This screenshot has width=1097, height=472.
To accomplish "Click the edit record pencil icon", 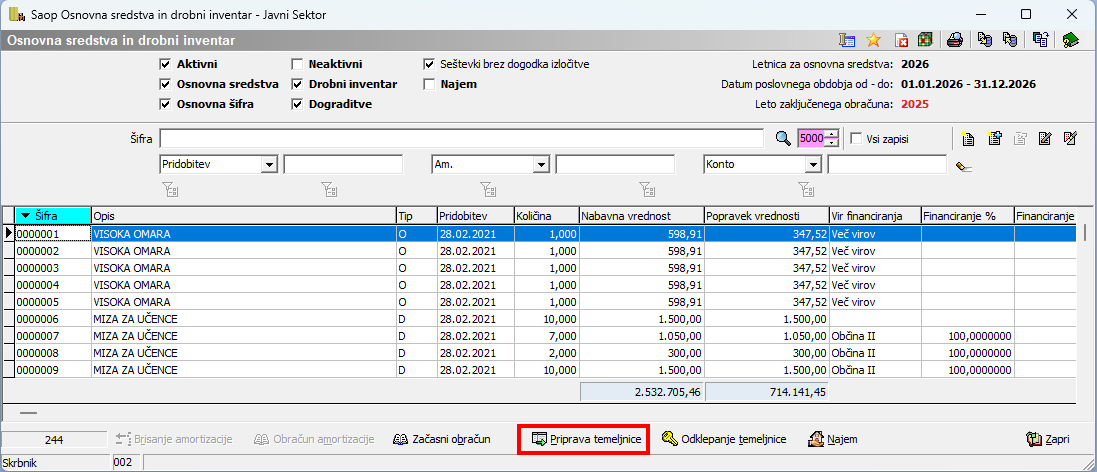I will click(1045, 138).
